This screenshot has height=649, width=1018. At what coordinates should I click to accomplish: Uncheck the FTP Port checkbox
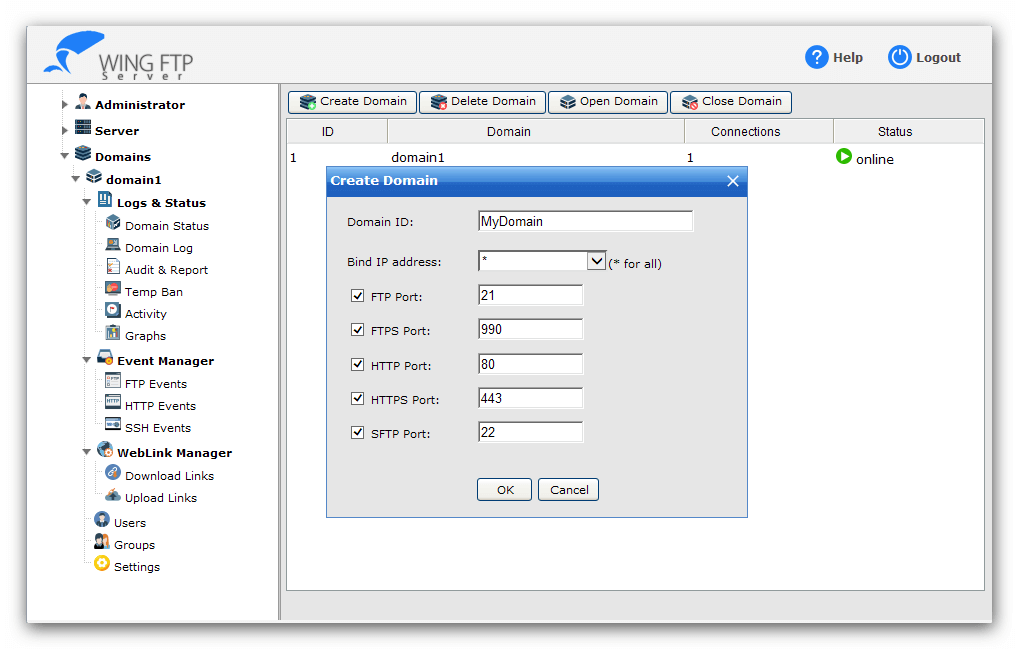[358, 296]
